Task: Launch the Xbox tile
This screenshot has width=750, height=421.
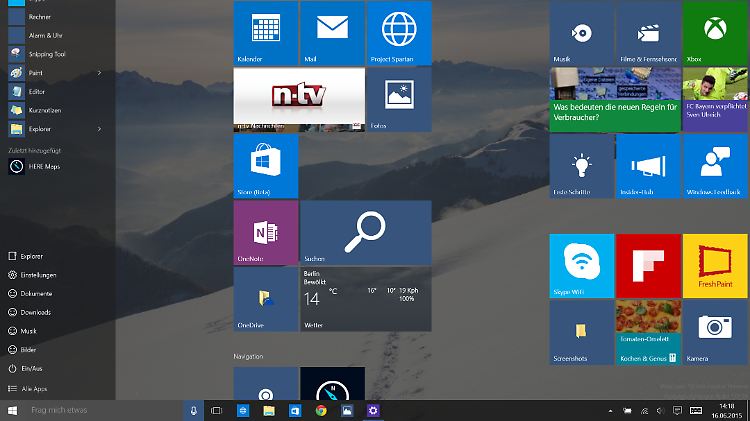Action: 715,33
